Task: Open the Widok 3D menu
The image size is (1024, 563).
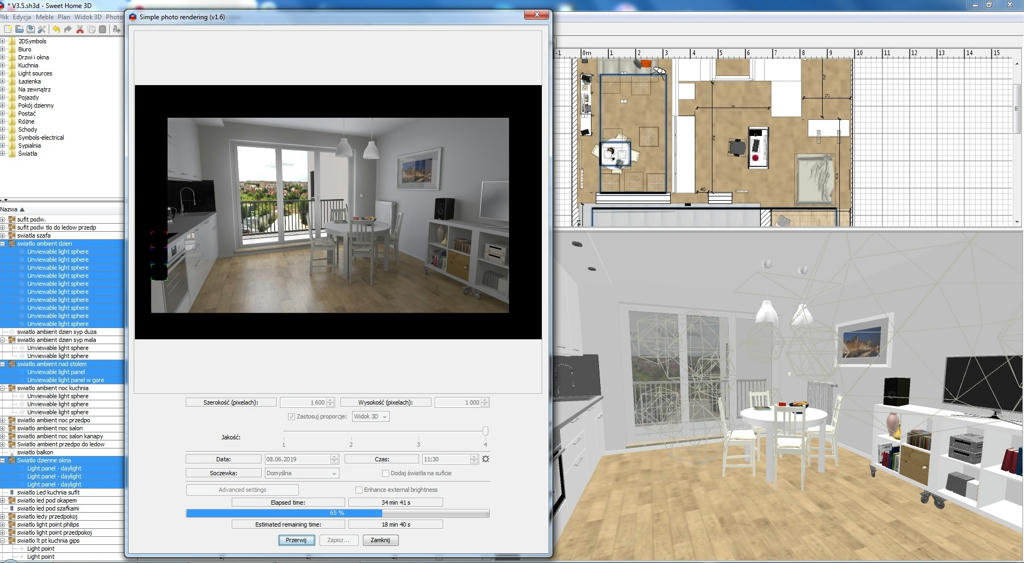Action: tap(88, 17)
